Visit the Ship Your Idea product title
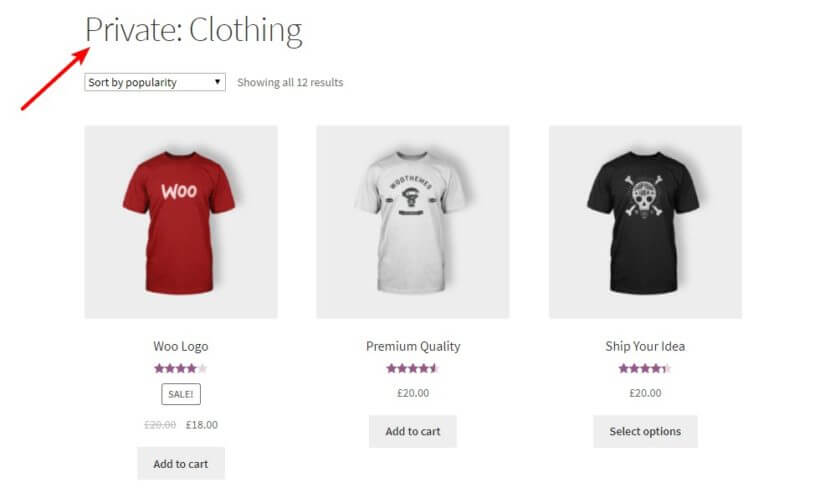The image size is (820, 498). tap(645, 347)
